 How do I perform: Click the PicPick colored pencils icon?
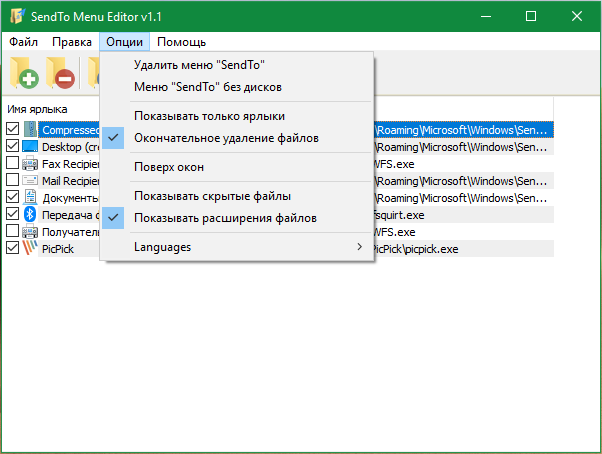pos(30,248)
